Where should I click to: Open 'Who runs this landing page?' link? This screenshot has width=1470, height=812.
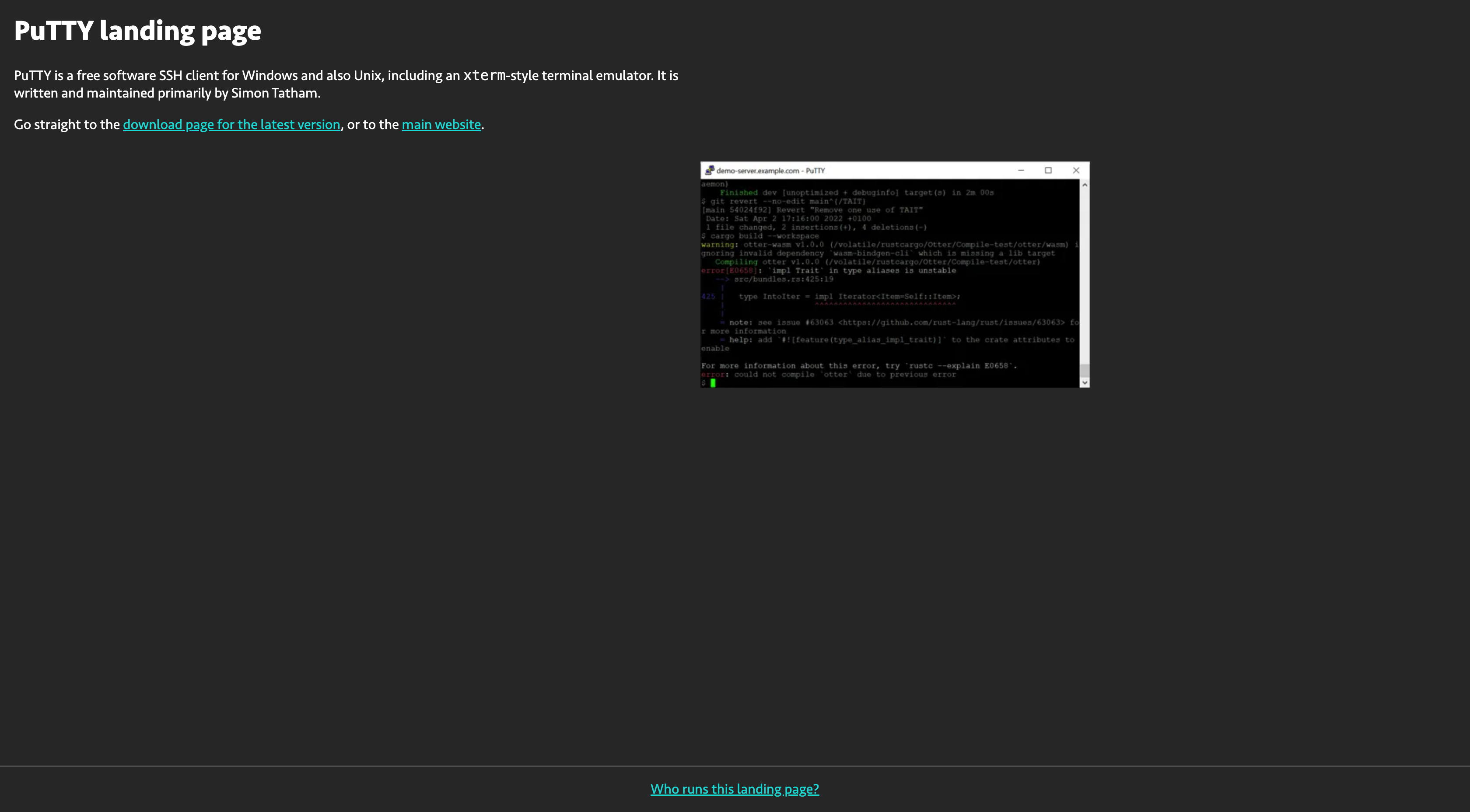735,789
